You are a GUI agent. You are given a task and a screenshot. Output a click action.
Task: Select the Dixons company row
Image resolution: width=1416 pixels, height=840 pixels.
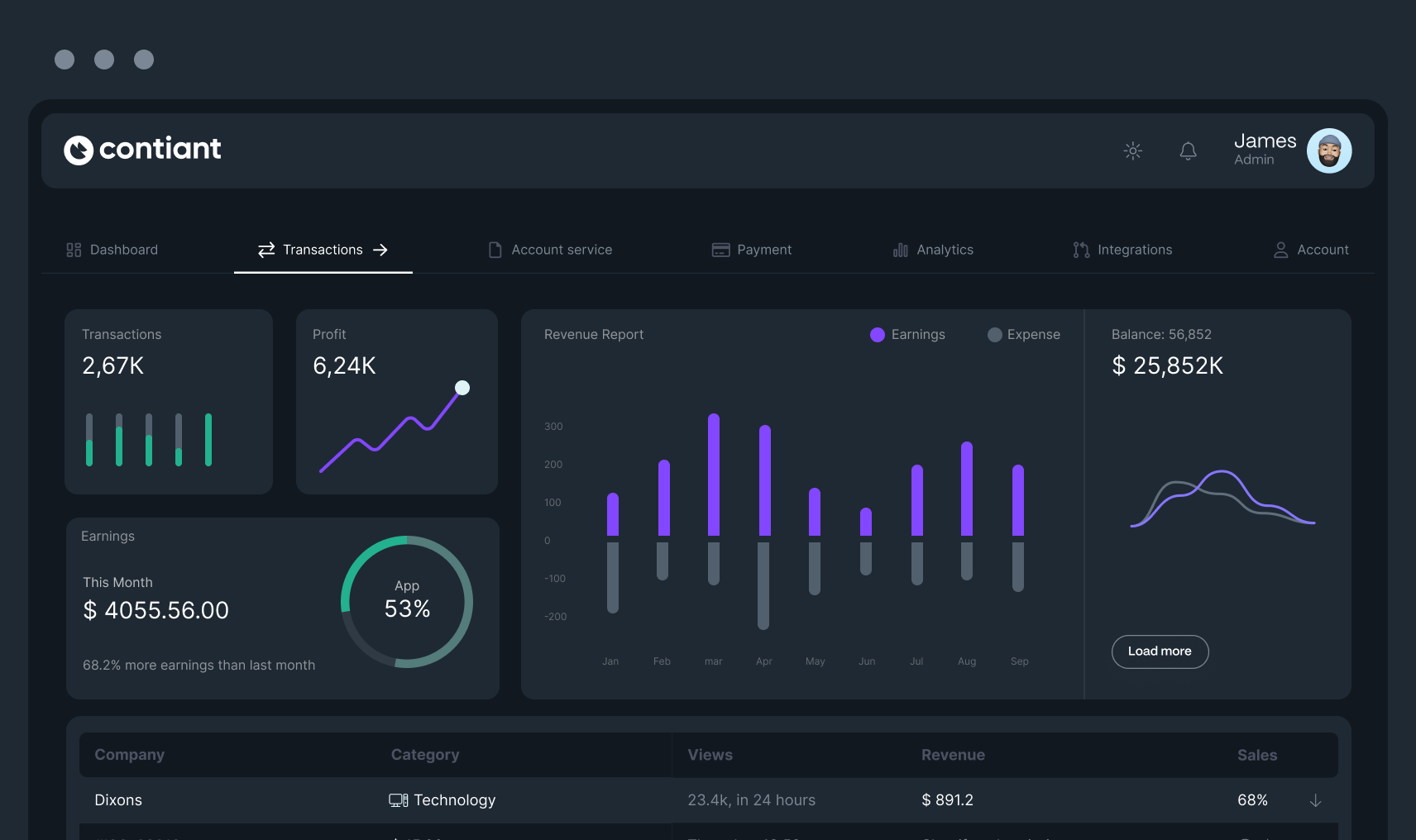click(118, 799)
